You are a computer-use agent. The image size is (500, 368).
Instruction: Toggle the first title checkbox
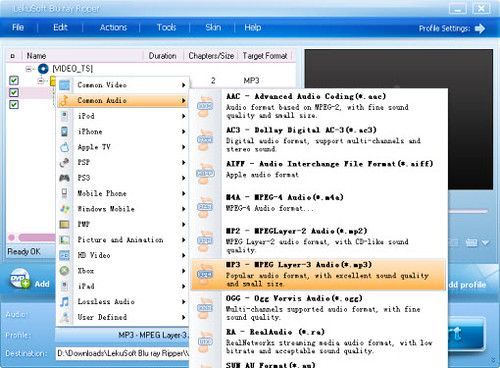14,81
